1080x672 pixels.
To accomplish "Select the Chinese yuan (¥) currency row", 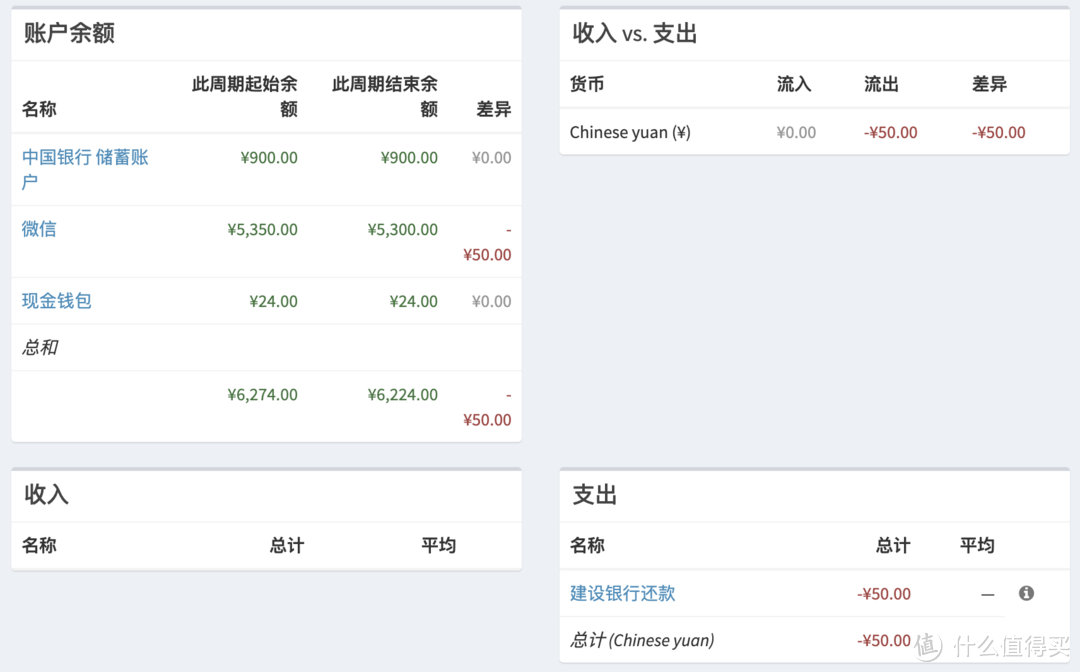I will 630,132.
